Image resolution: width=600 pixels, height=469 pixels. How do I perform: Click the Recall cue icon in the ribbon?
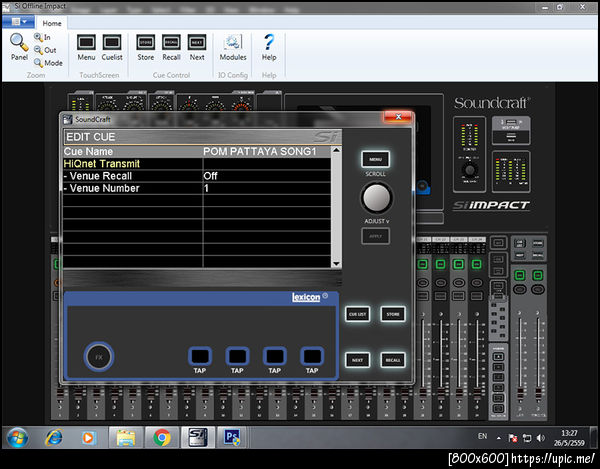(x=171, y=43)
